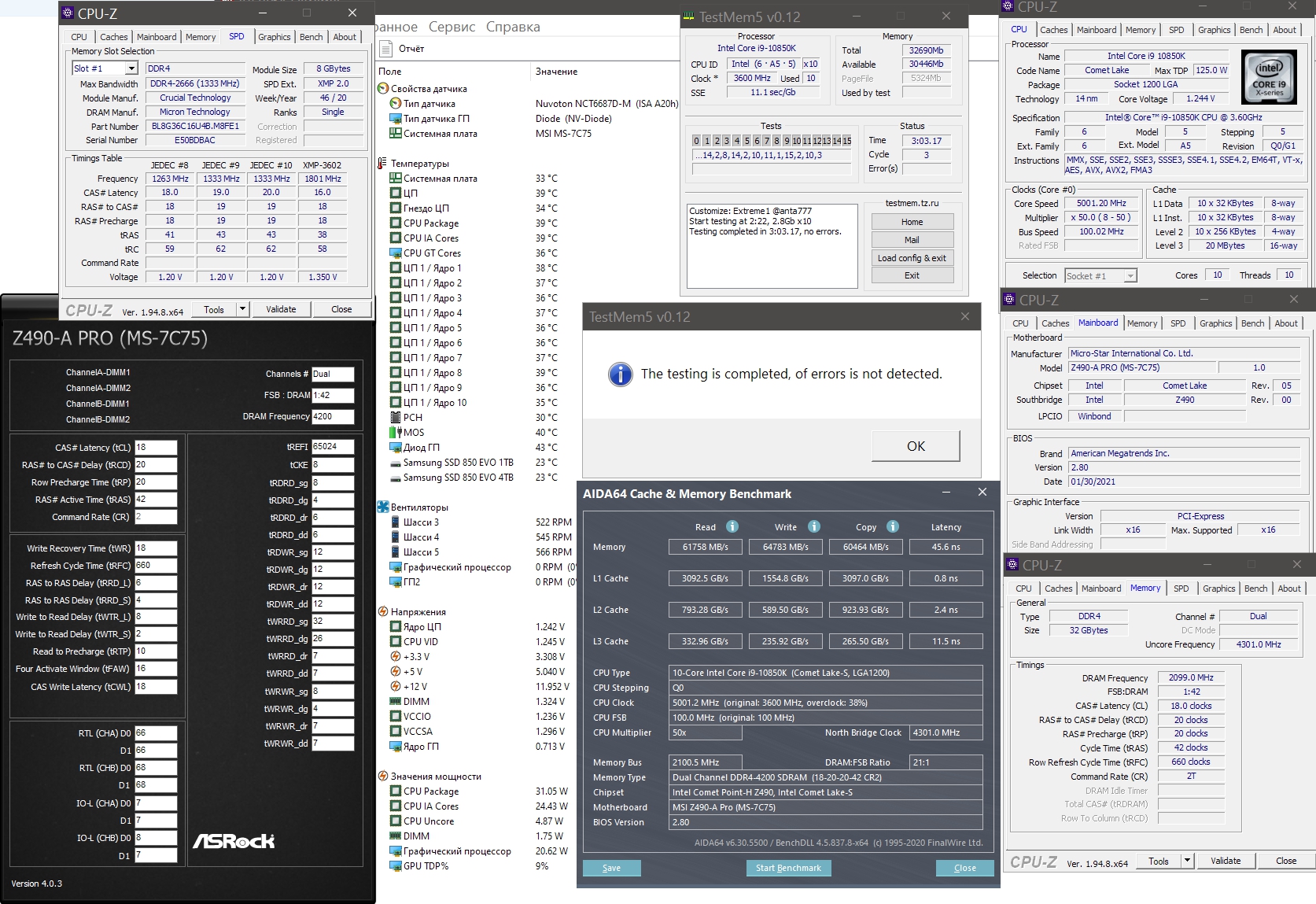Open Tools dropdown arrow in CPU-Z SPD window
The height and width of the screenshot is (904, 1316).
click(x=242, y=309)
